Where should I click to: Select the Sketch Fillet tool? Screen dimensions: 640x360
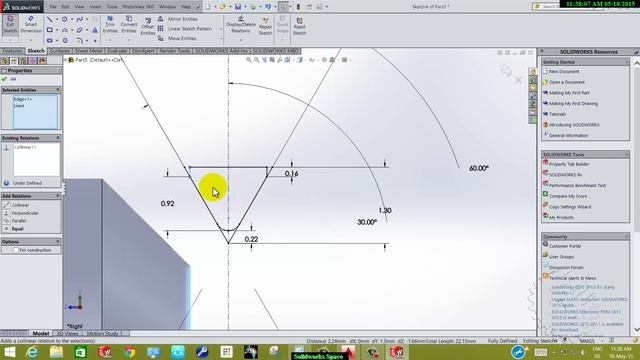(80, 40)
